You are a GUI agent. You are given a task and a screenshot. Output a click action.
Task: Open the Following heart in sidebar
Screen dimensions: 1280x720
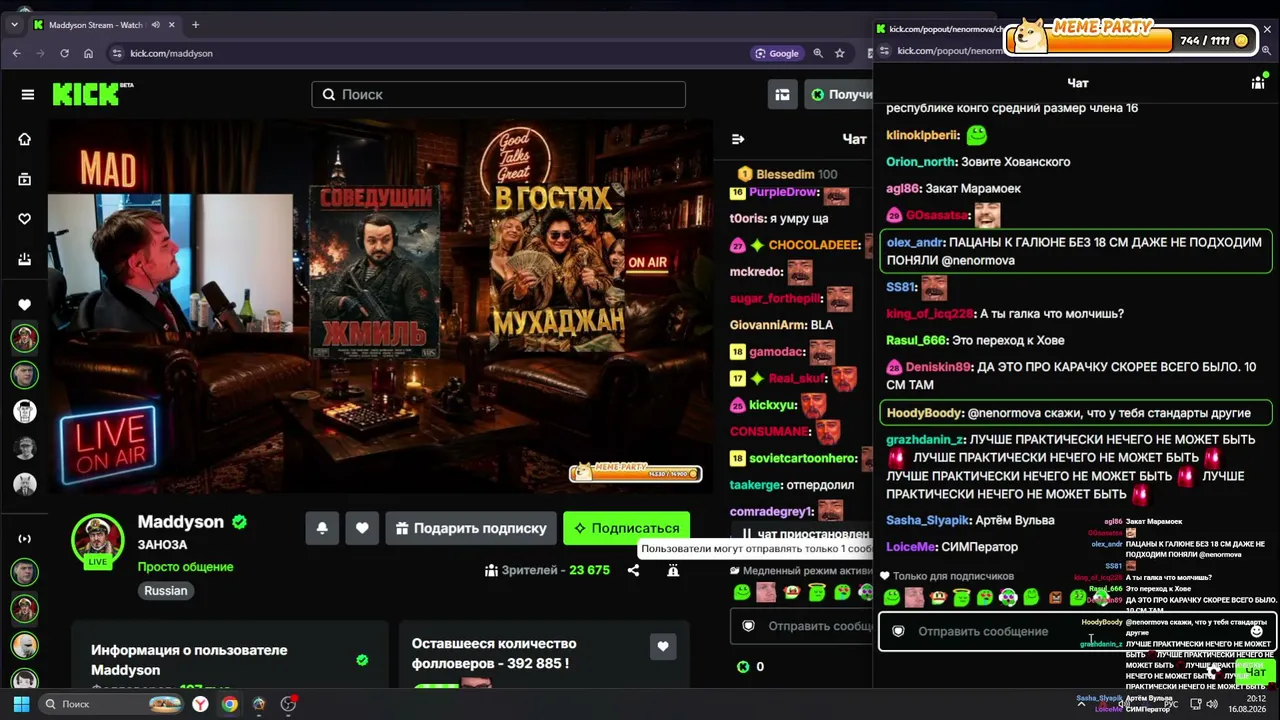click(25, 219)
